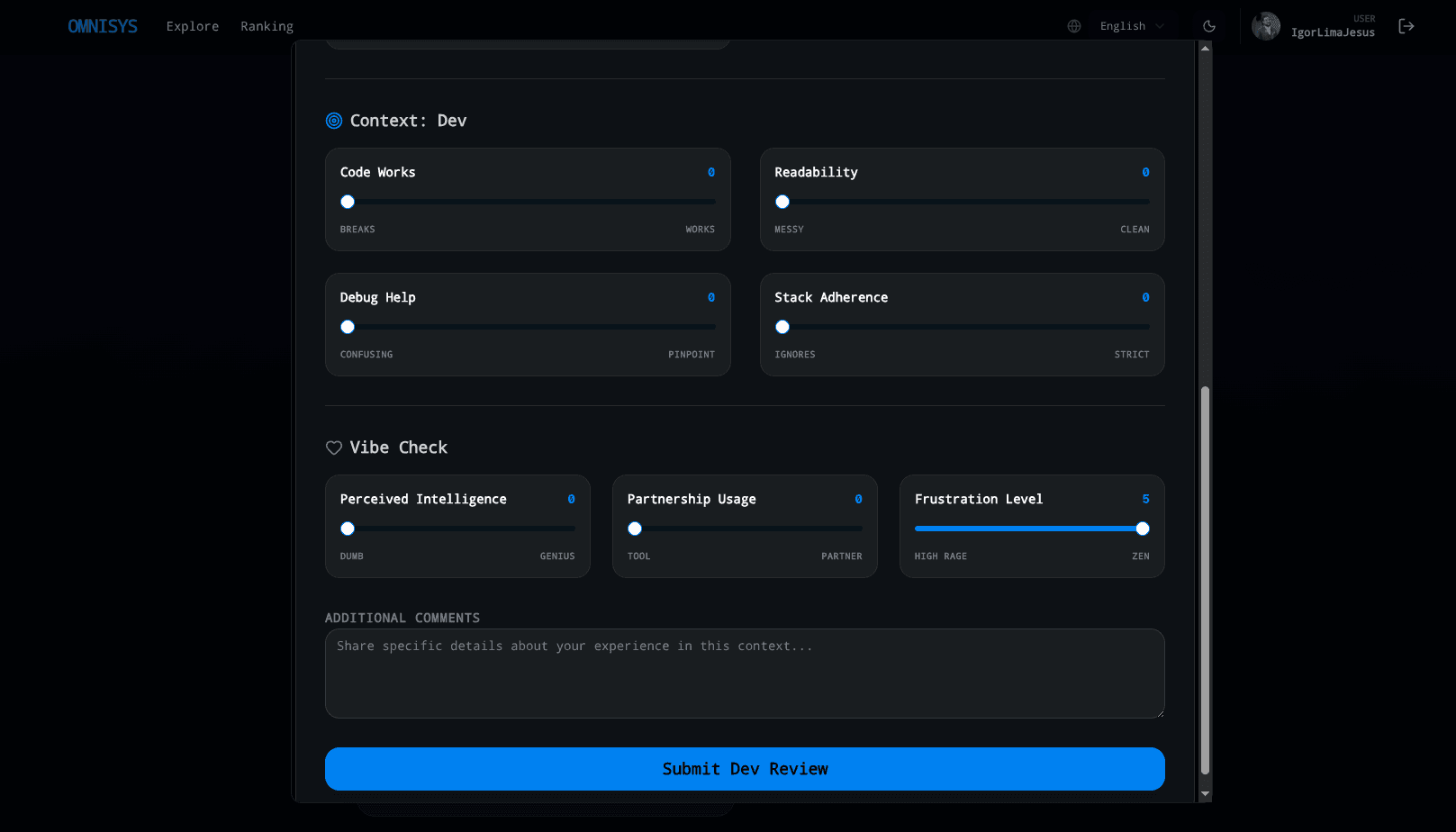Open the Explore page
1456x832 pixels.
coord(192,26)
